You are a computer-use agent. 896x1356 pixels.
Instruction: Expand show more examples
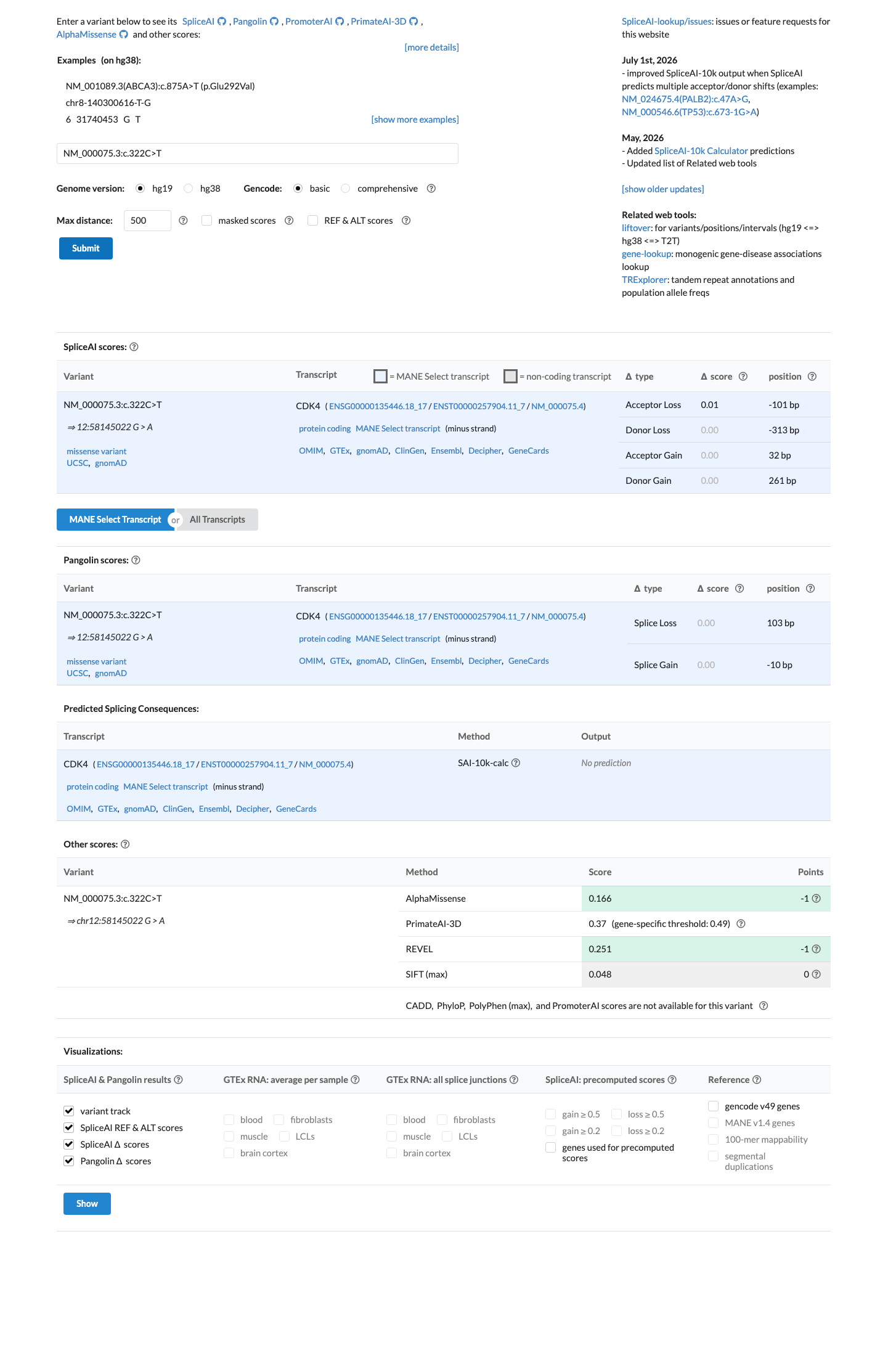(x=415, y=120)
